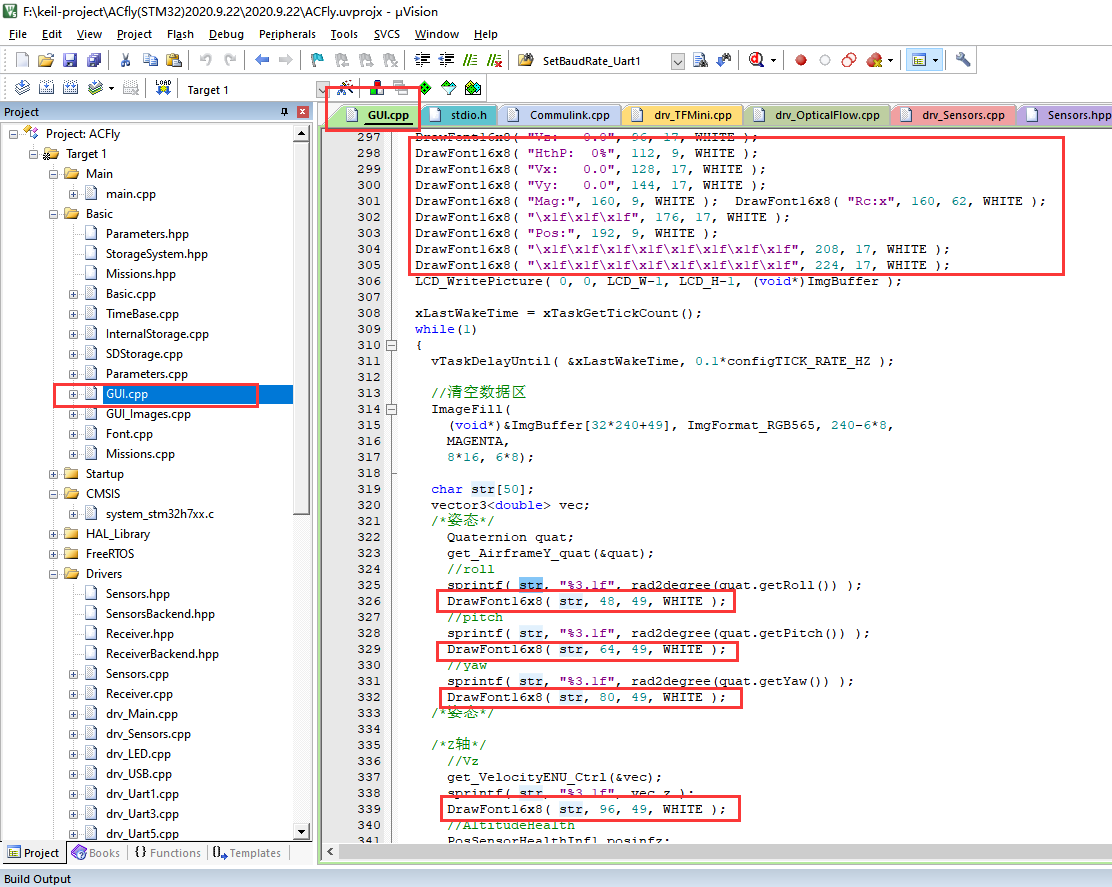Open the find text dropdown SetBaudRate_Uart1
The height and width of the screenshot is (887, 1112).
pos(678,62)
